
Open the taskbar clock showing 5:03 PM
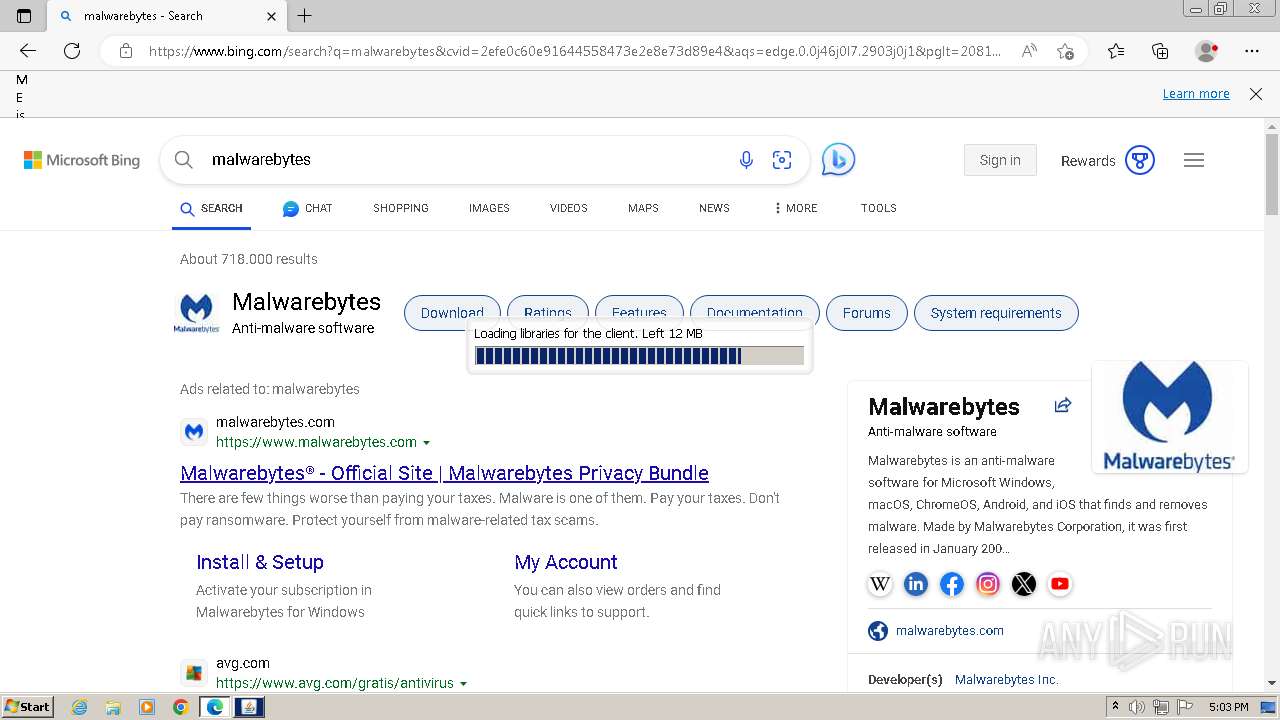tap(1229, 707)
